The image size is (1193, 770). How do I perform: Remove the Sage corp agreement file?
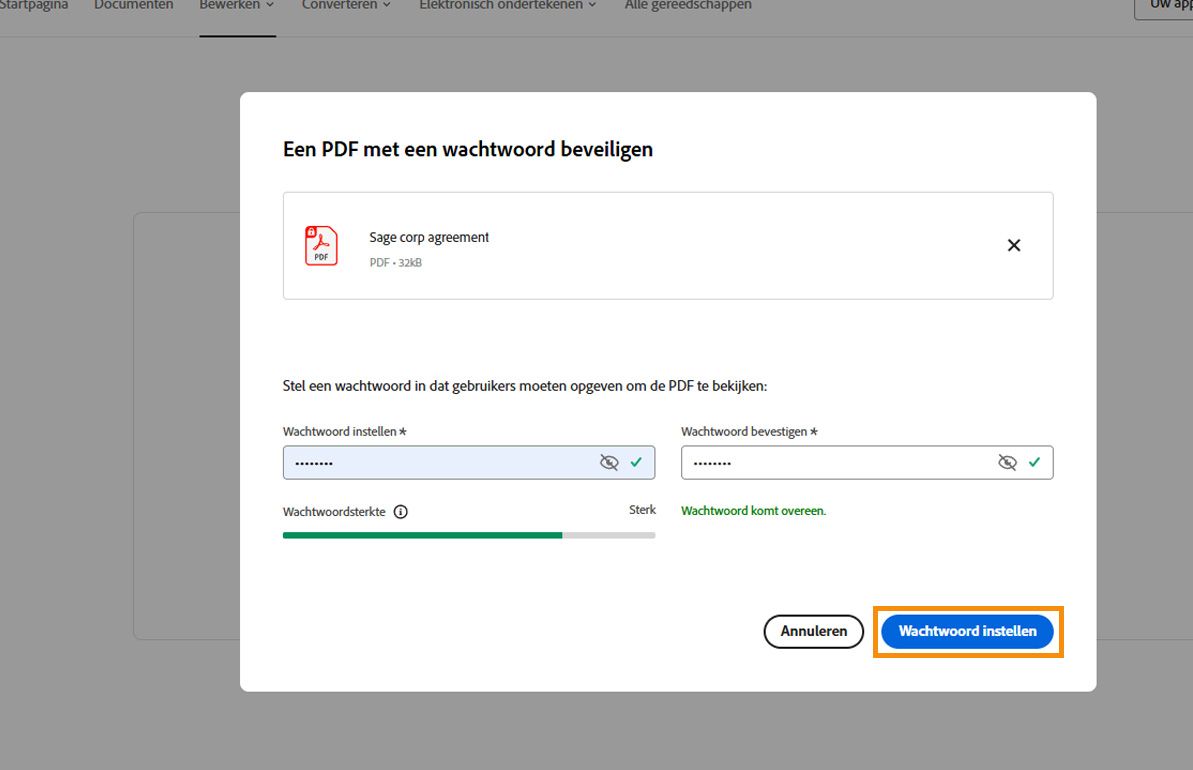click(1013, 245)
